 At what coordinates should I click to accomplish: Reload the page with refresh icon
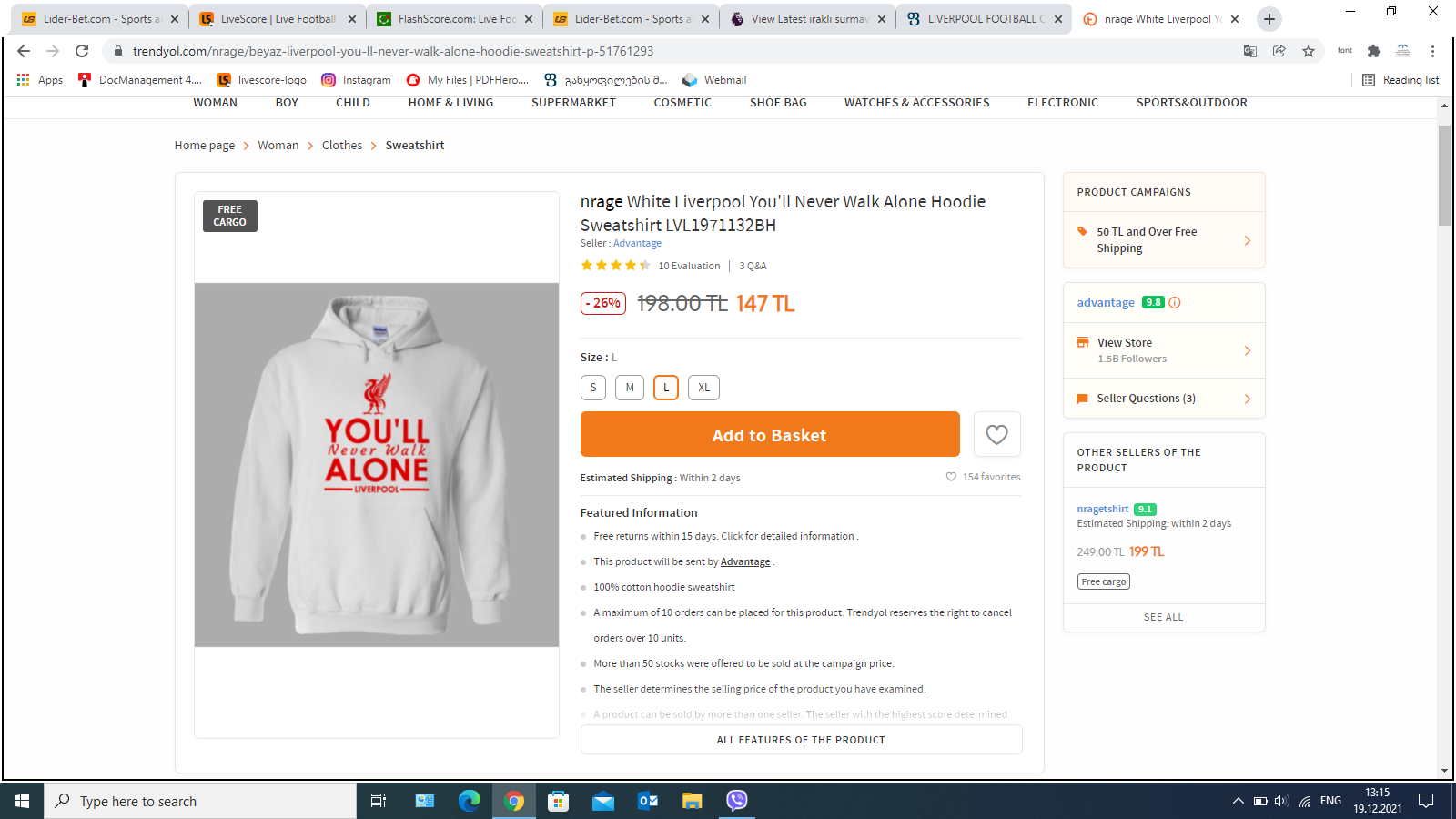coord(82,51)
